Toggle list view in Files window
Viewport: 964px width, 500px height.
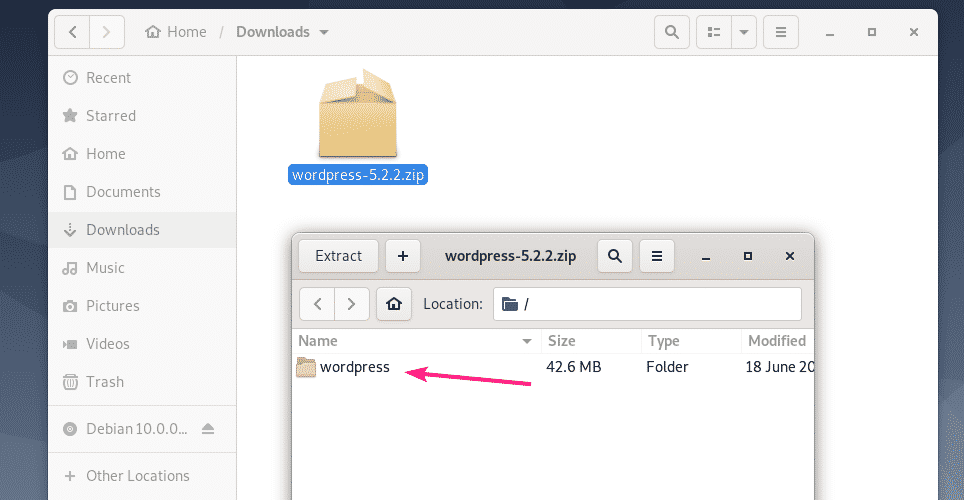tap(714, 32)
